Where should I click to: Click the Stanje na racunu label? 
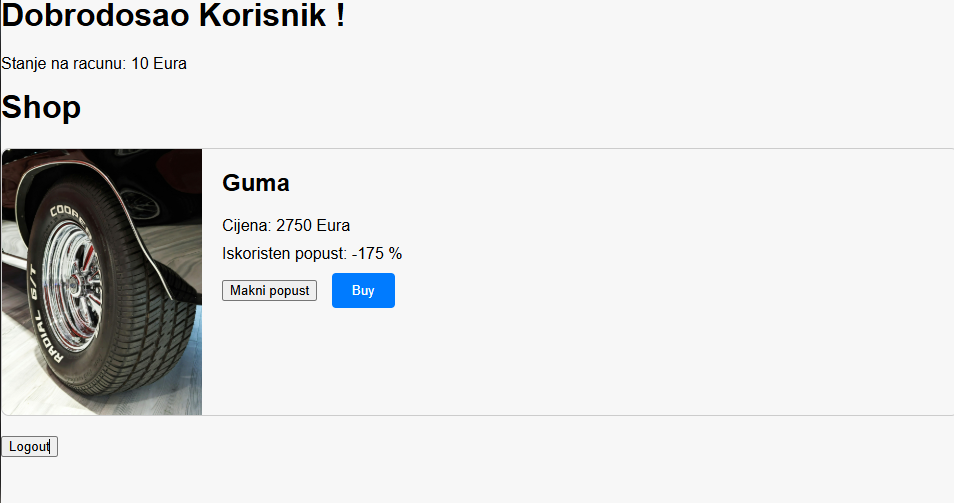click(65, 63)
